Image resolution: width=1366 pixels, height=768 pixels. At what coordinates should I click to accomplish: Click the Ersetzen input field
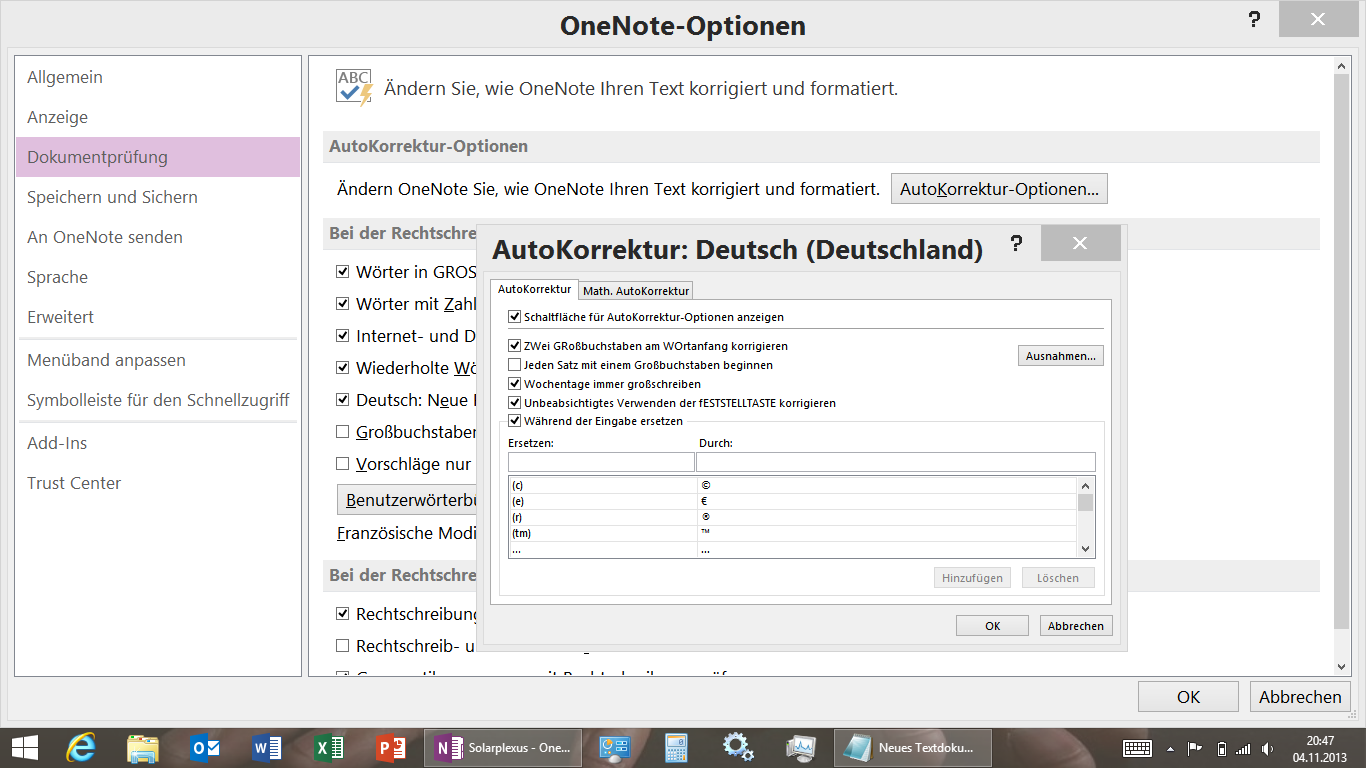pyautogui.click(x=601, y=462)
